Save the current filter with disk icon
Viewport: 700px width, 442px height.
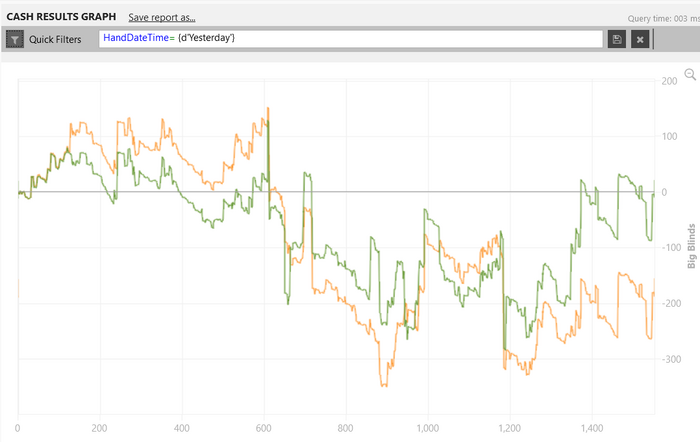pos(617,39)
